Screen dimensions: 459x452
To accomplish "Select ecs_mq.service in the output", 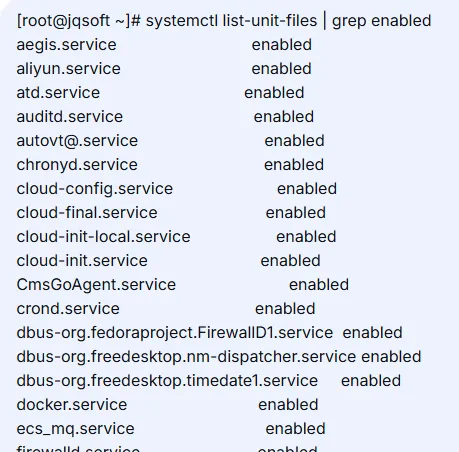I will click(x=75, y=429).
